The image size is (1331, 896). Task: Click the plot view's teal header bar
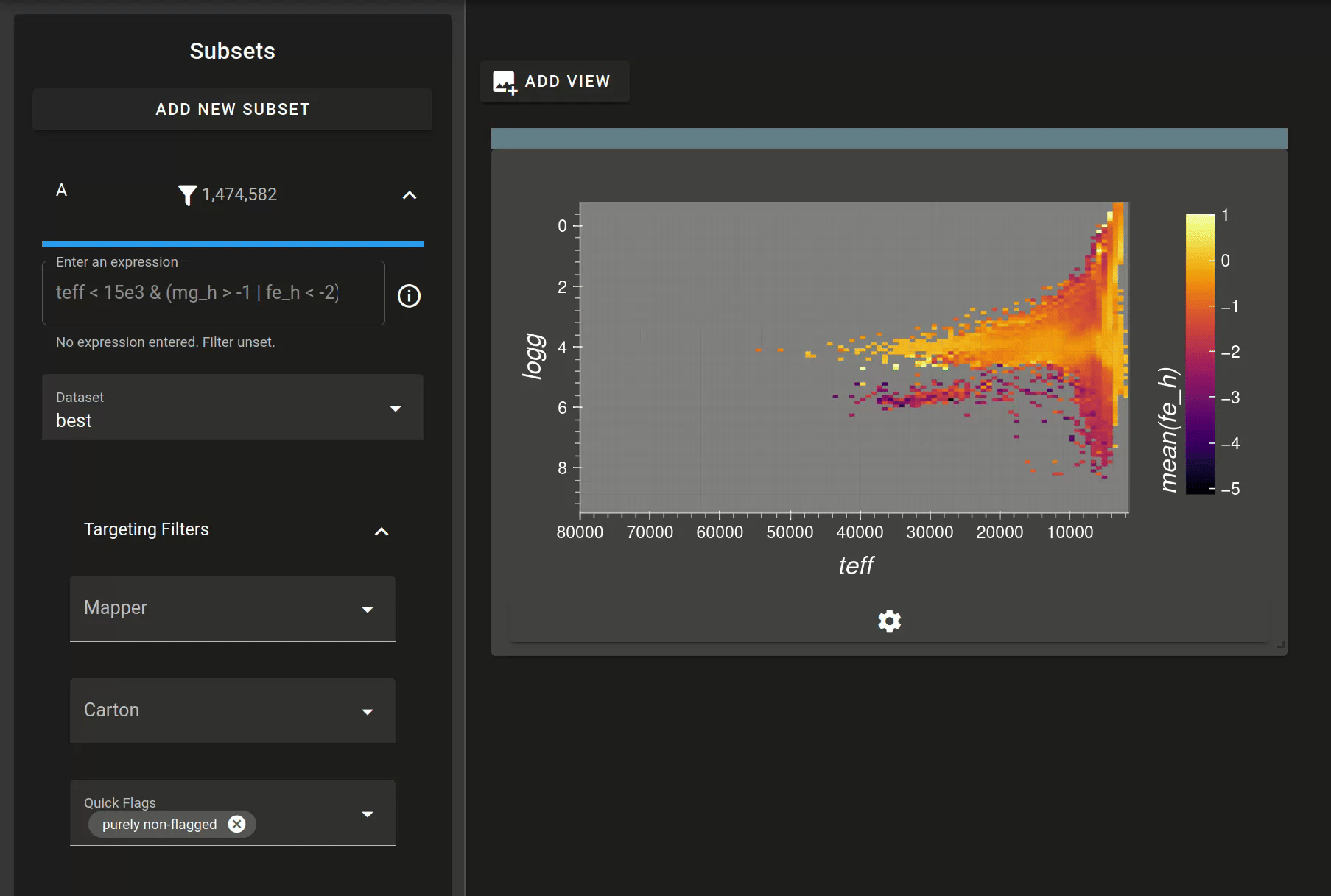[889, 138]
